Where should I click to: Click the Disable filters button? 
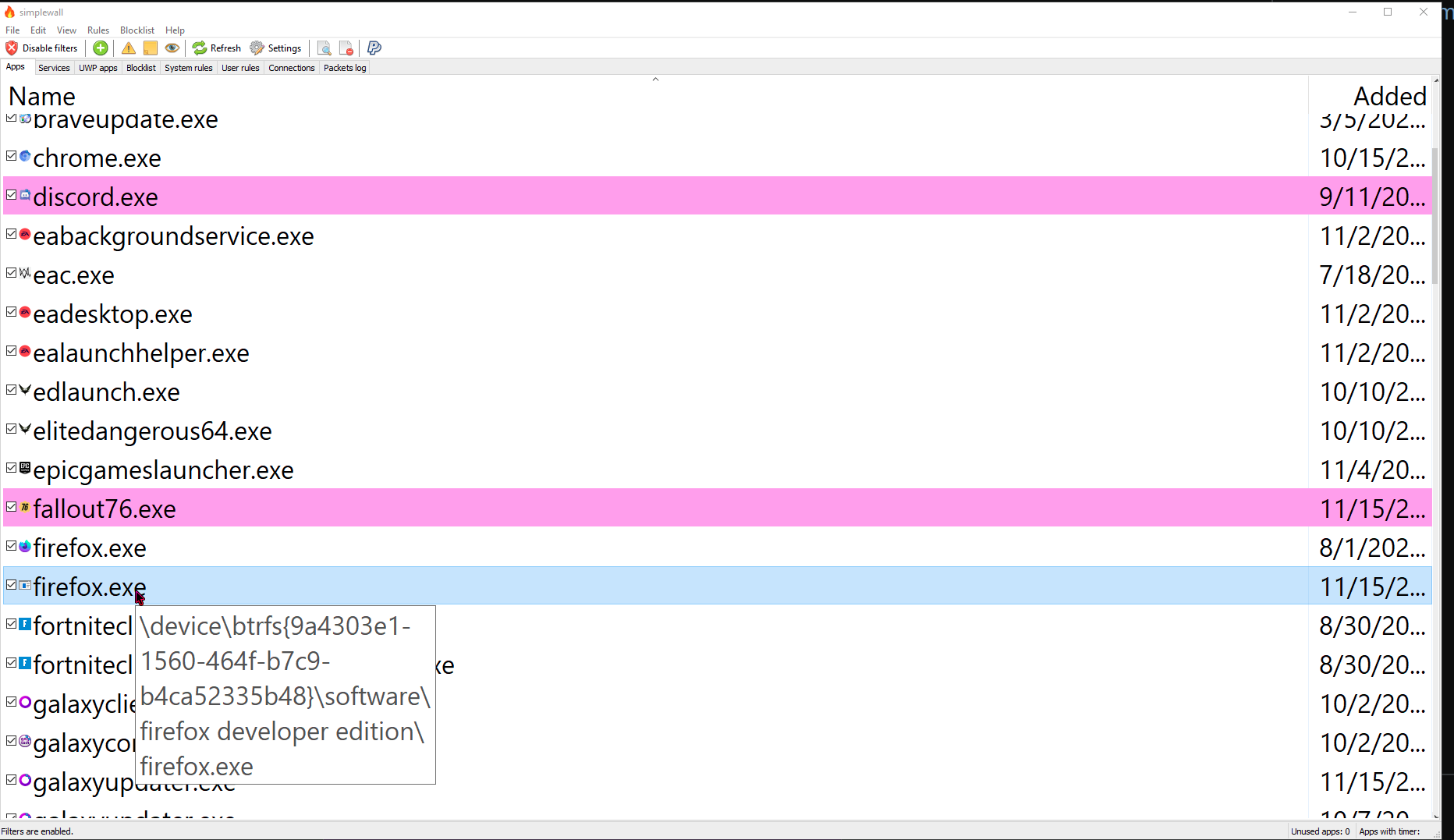[43, 48]
